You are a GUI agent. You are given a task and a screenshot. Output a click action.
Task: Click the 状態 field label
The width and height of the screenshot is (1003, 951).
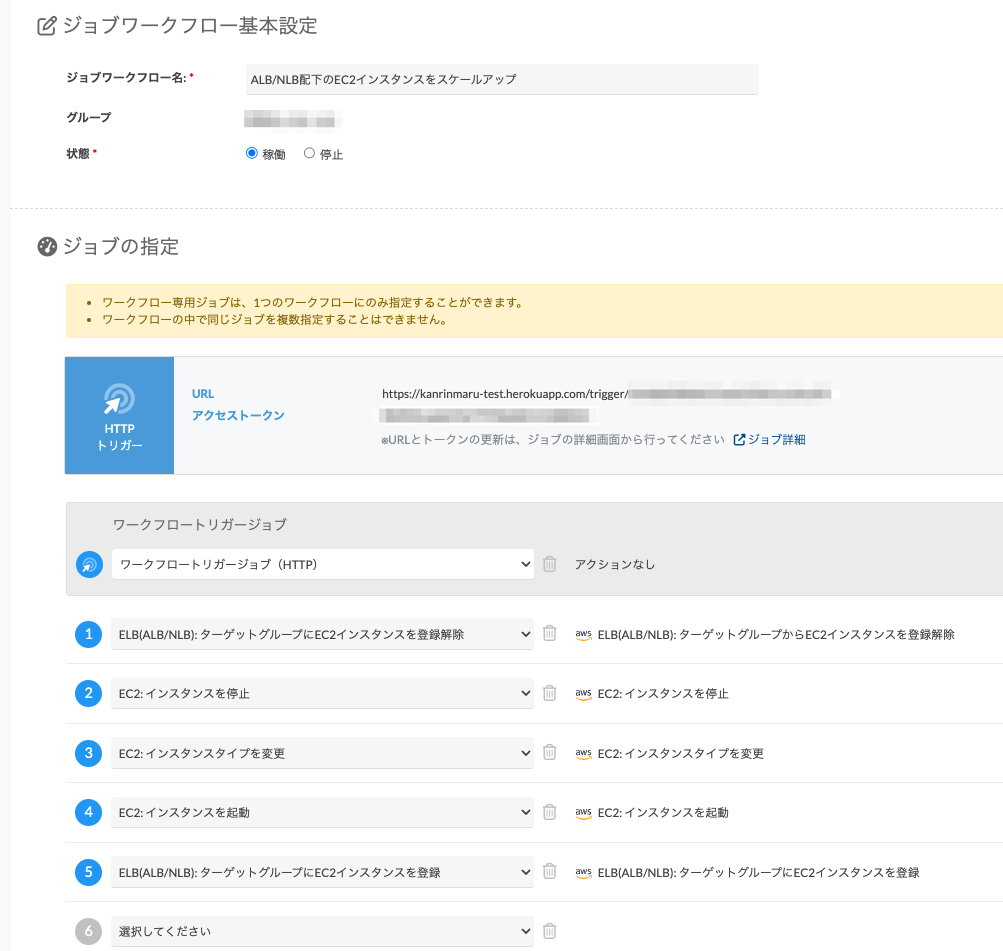[78, 153]
